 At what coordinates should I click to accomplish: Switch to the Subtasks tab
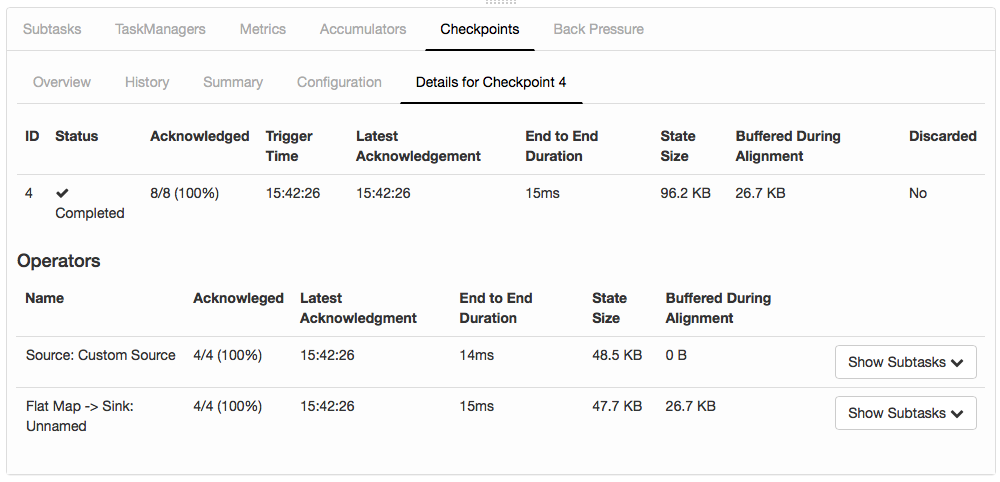click(52, 29)
